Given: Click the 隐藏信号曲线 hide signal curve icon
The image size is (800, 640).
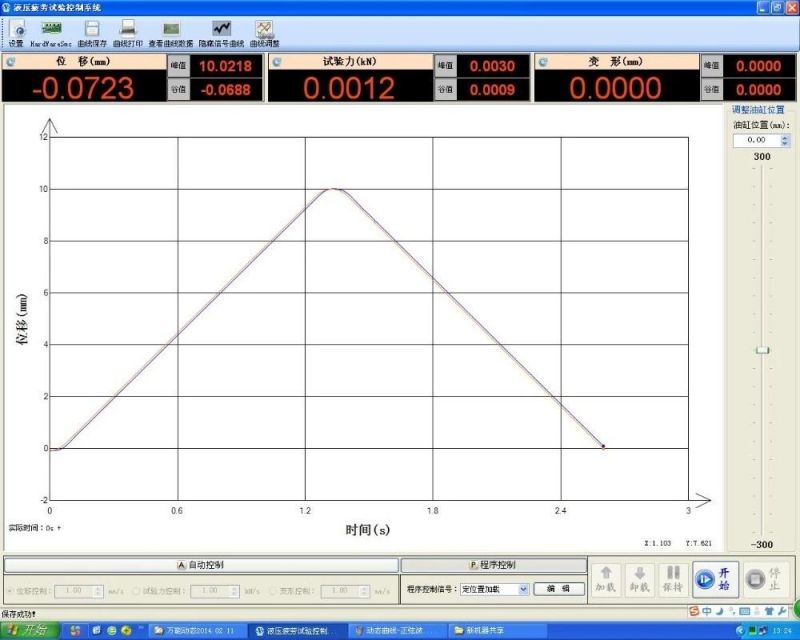Looking at the screenshot, I should point(221,33).
